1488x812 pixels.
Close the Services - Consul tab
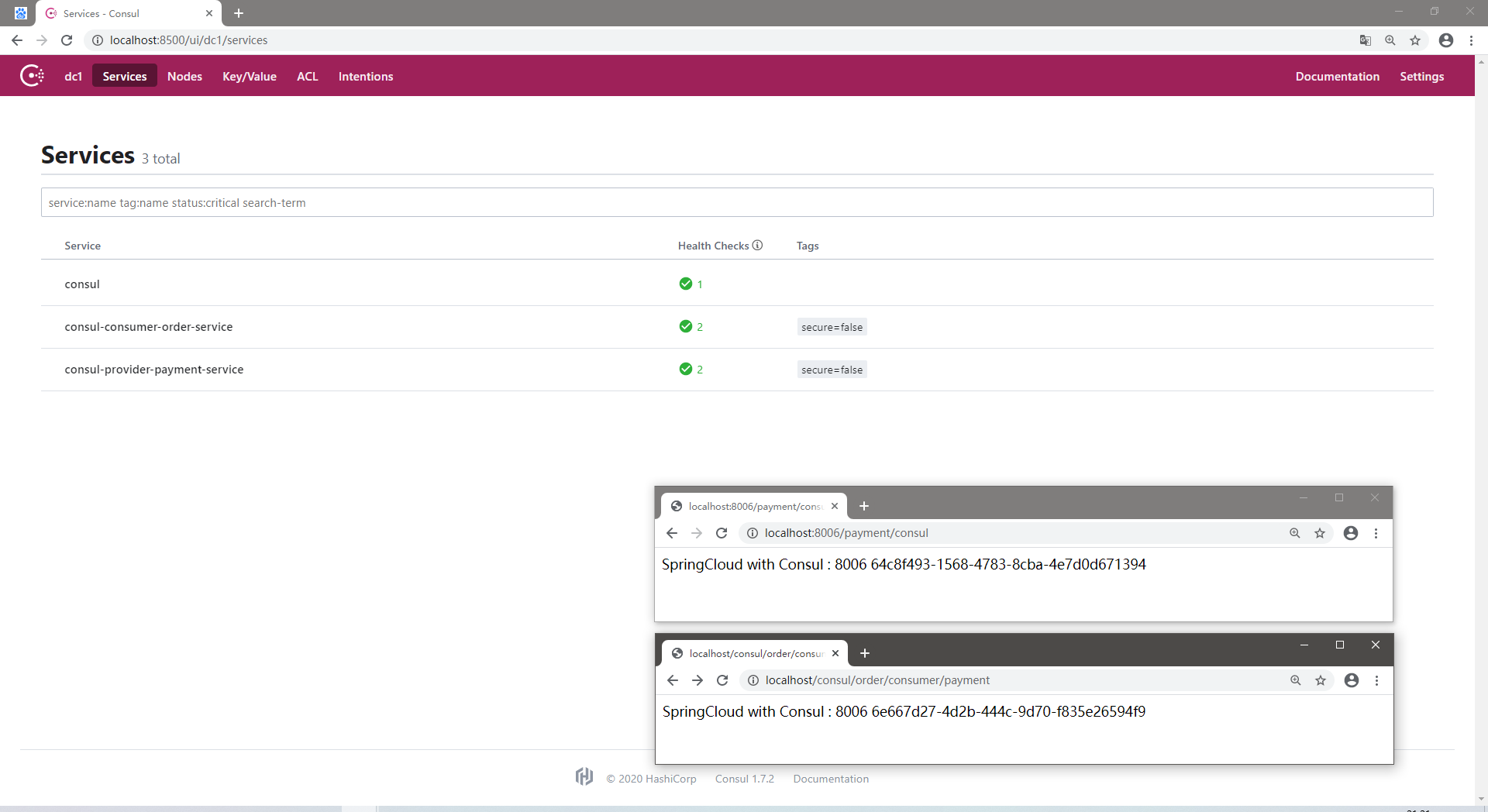pos(209,13)
